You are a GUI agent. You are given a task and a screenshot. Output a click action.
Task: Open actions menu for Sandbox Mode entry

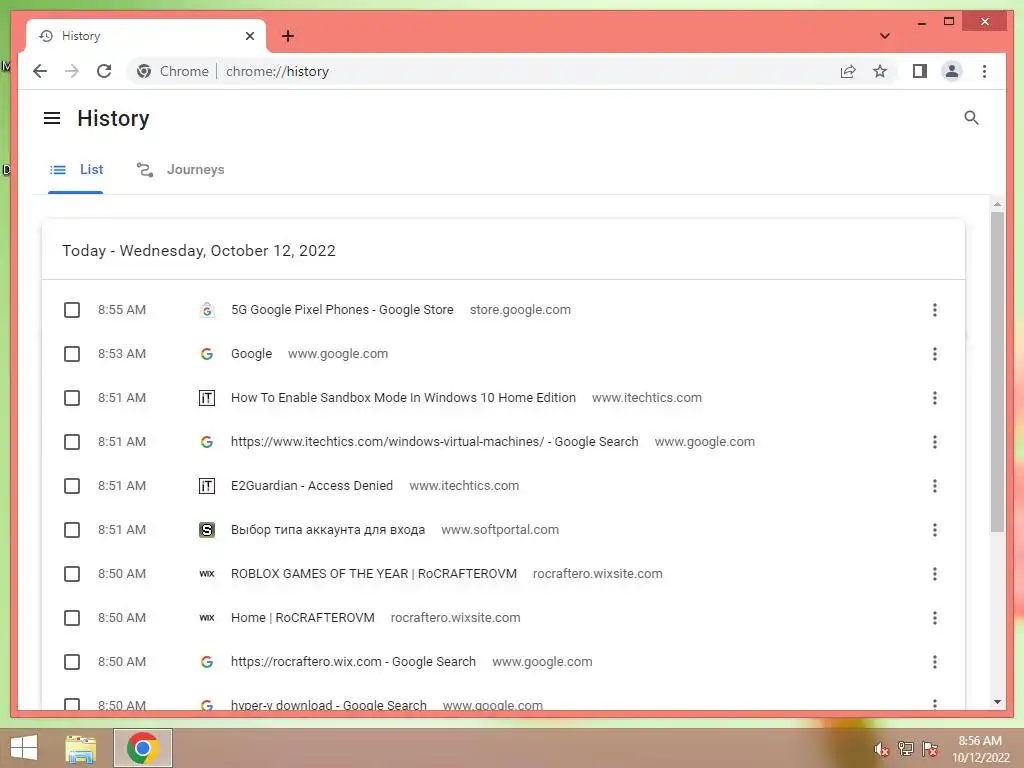click(x=935, y=398)
